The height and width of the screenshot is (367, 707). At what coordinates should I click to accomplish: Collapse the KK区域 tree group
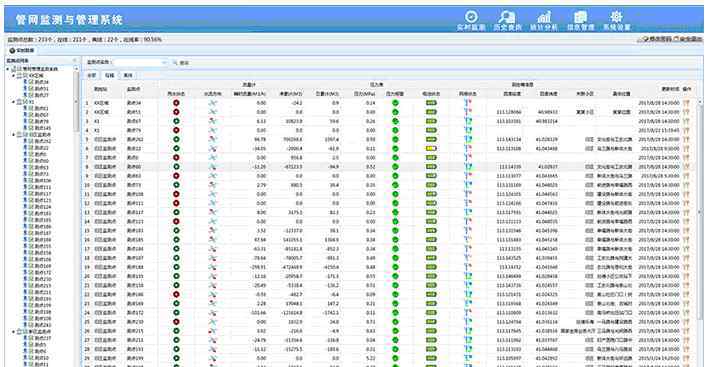click(x=14, y=76)
